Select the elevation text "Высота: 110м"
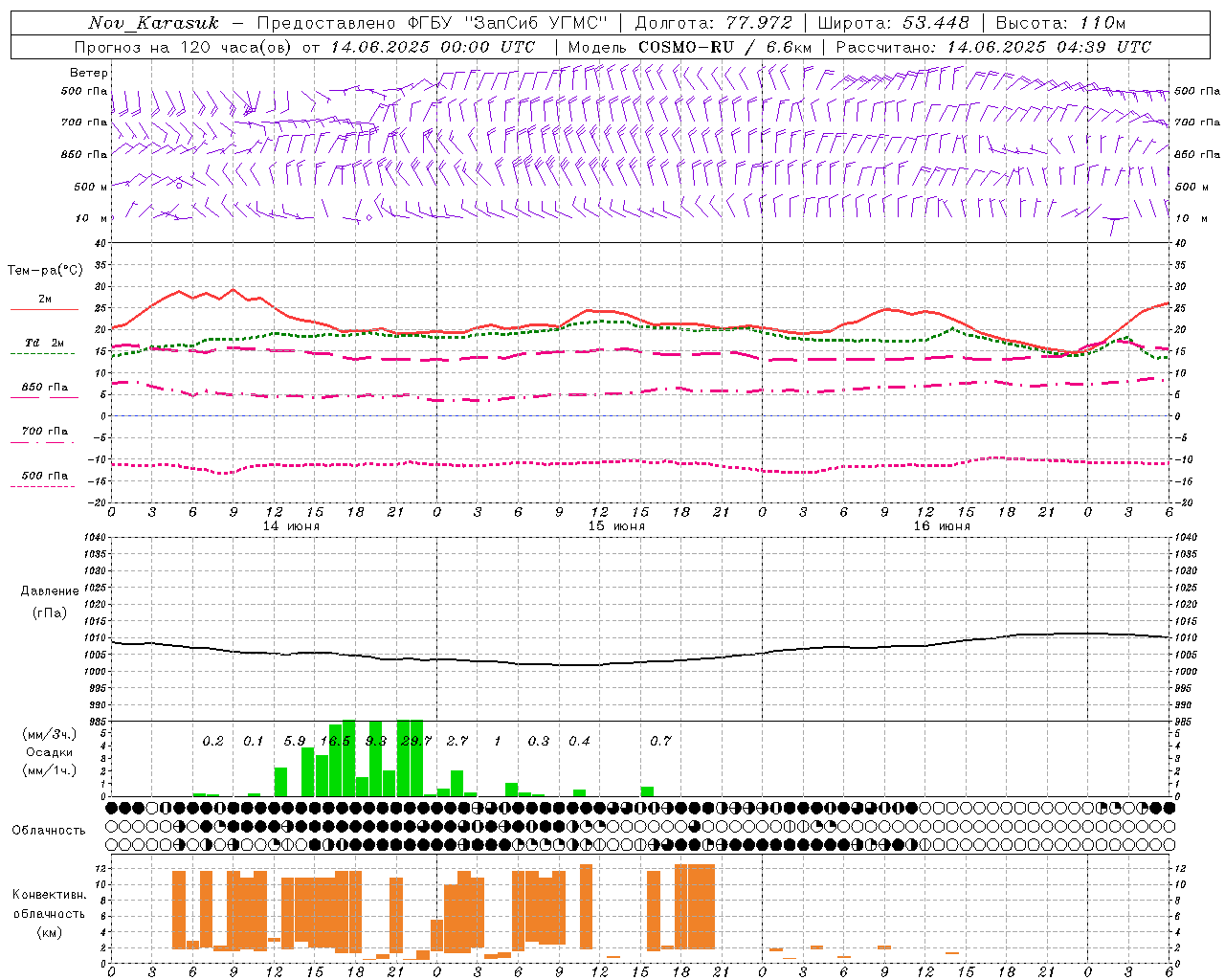The width and height of the screenshot is (1225, 980). click(x=1060, y=23)
